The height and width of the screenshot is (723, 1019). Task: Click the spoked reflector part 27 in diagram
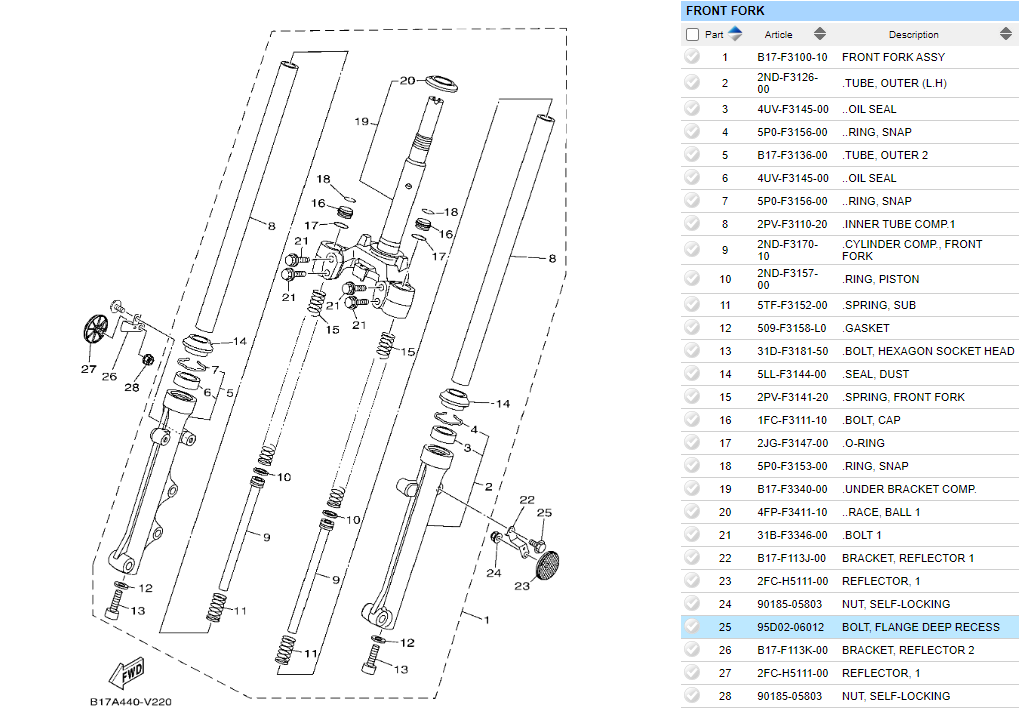pyautogui.click(x=95, y=330)
